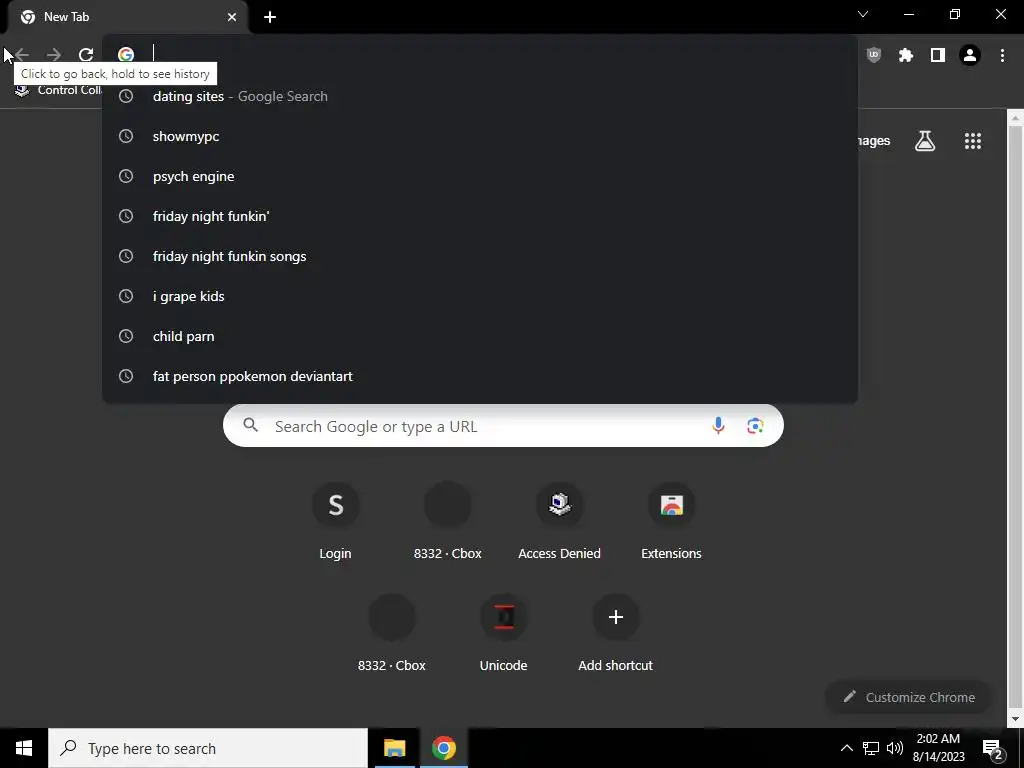Search by image with Google Lens icon
Viewport: 1024px width, 768px height.
click(755, 426)
